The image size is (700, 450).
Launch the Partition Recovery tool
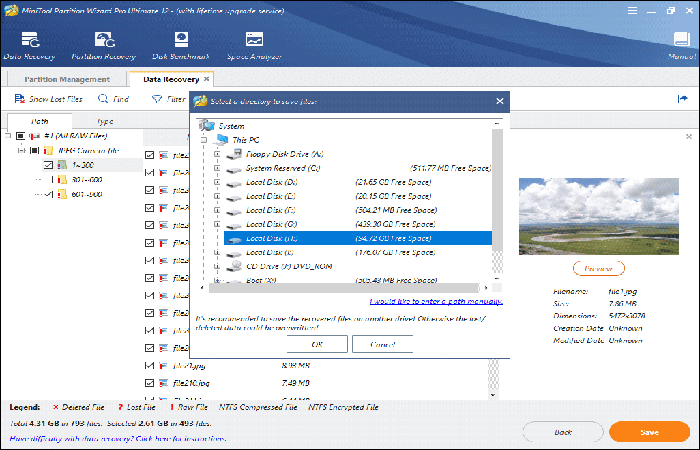point(104,46)
